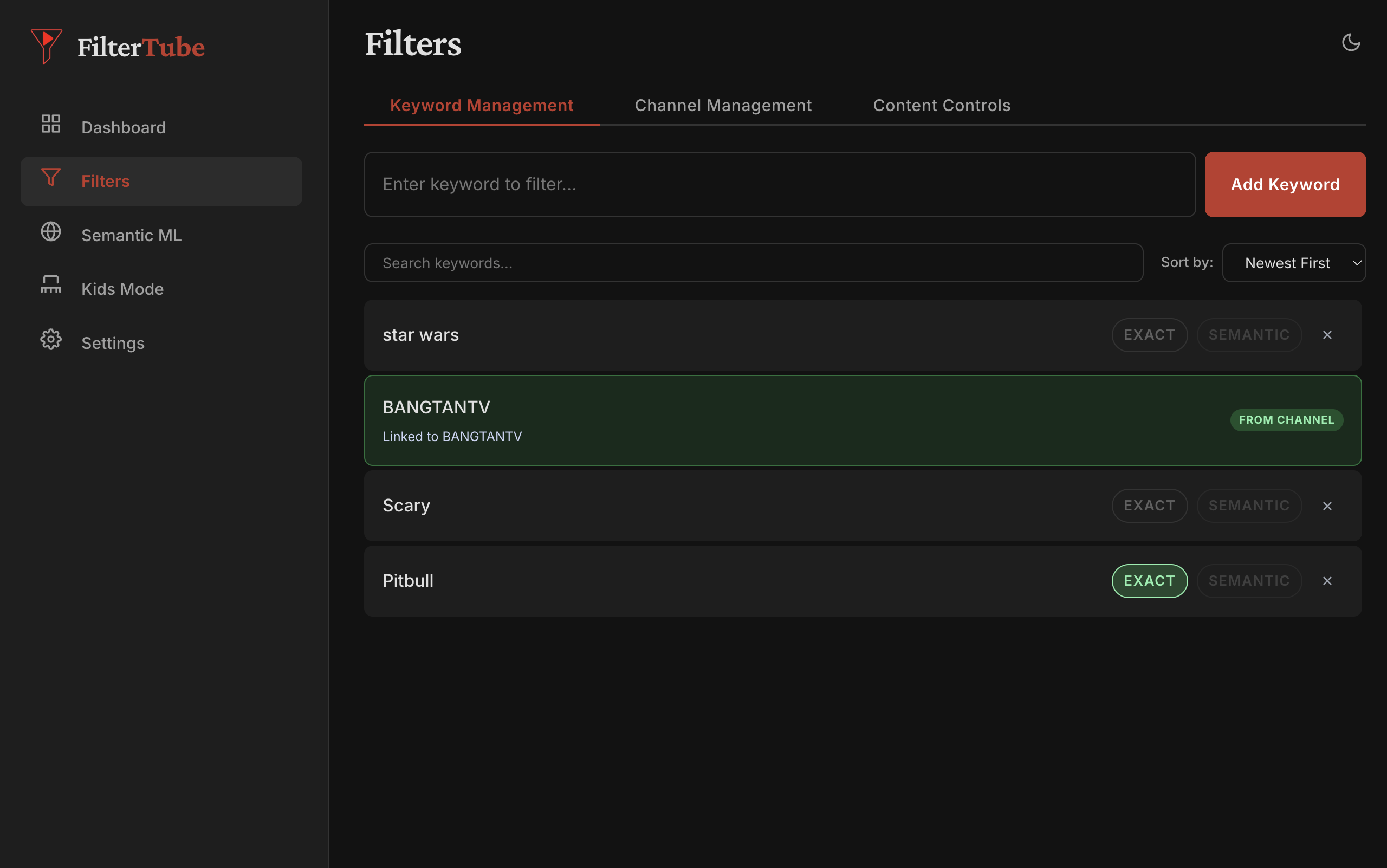Open the Newest First sort dropdown

tap(1293, 262)
